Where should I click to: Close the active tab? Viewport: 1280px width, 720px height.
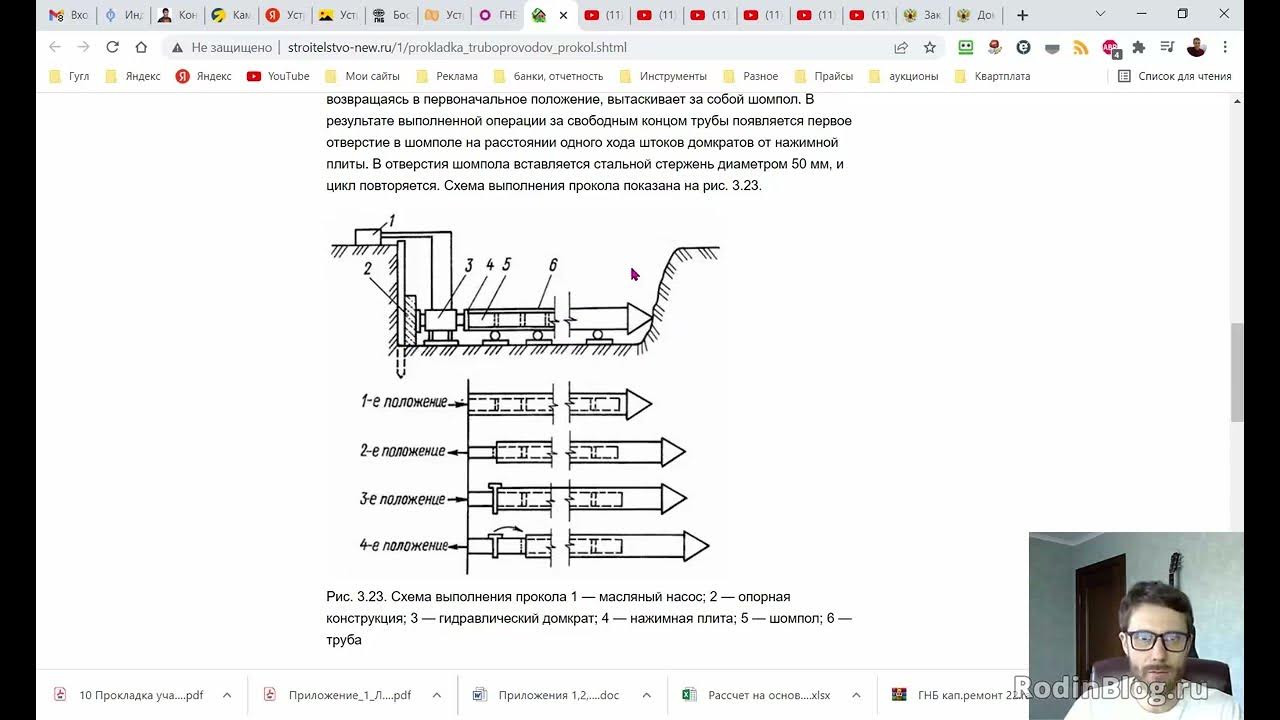563,15
